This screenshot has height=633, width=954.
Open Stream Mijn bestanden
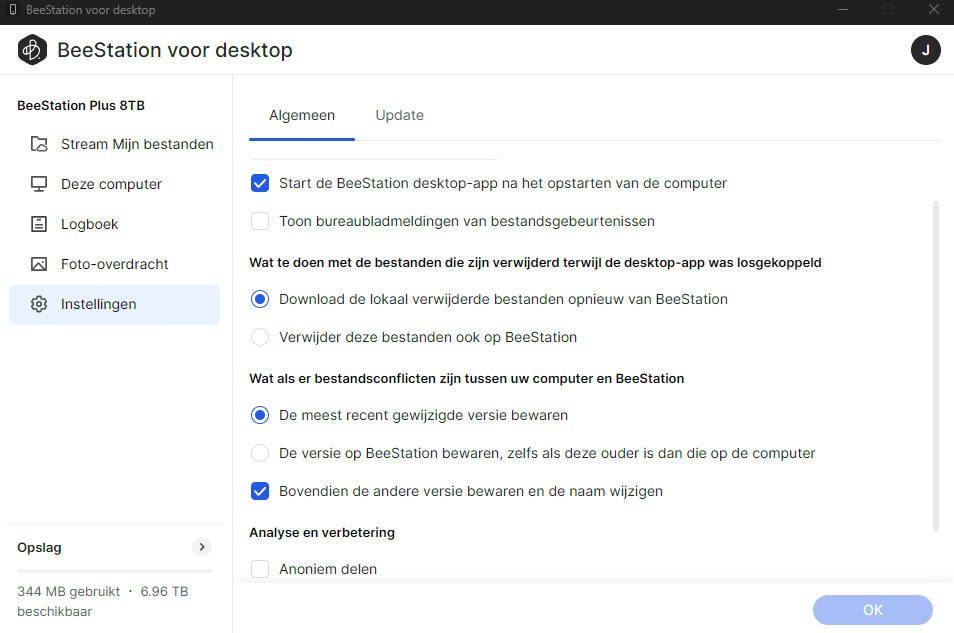coord(114,144)
